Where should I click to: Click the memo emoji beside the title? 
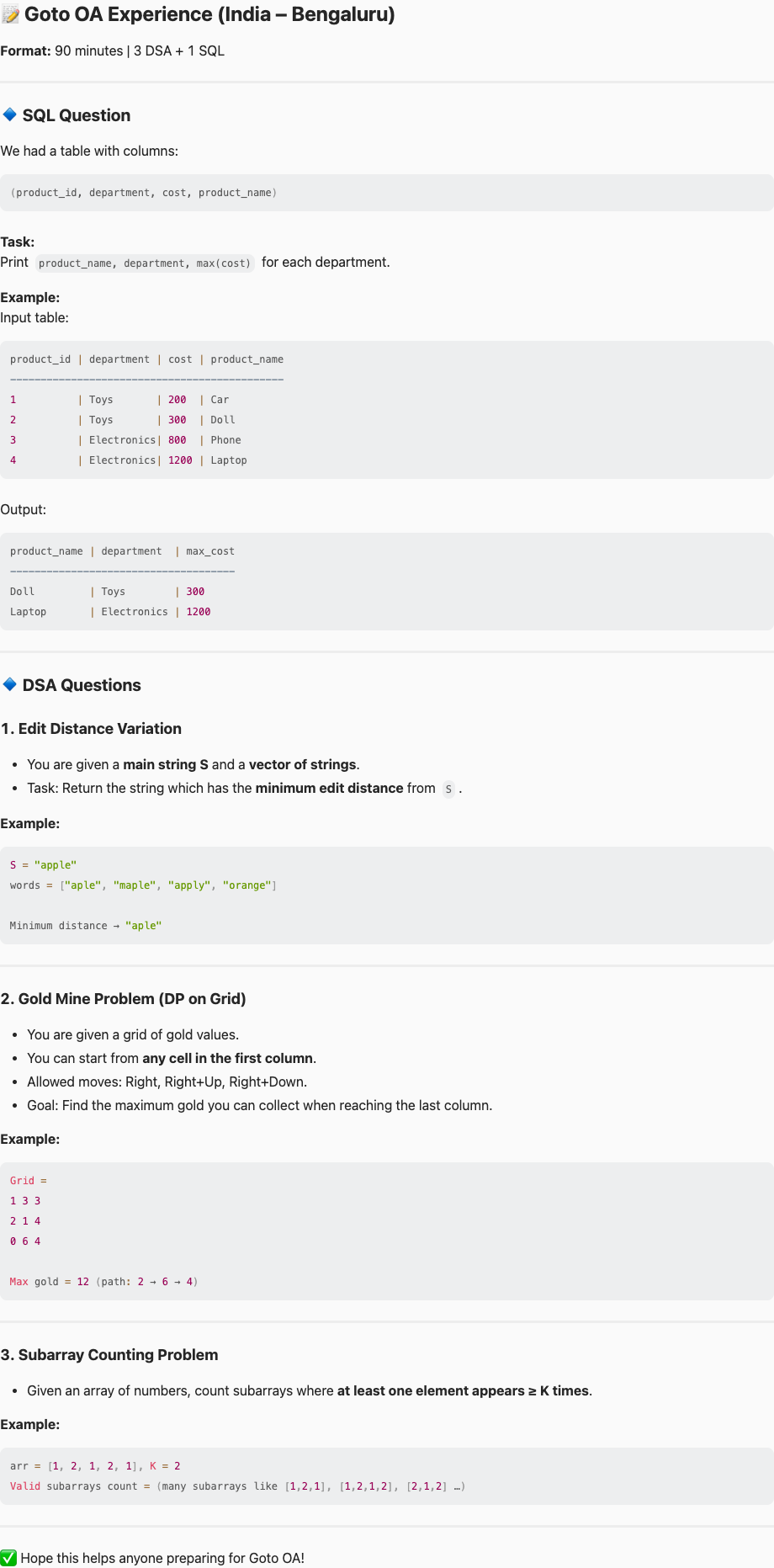pos(11,14)
